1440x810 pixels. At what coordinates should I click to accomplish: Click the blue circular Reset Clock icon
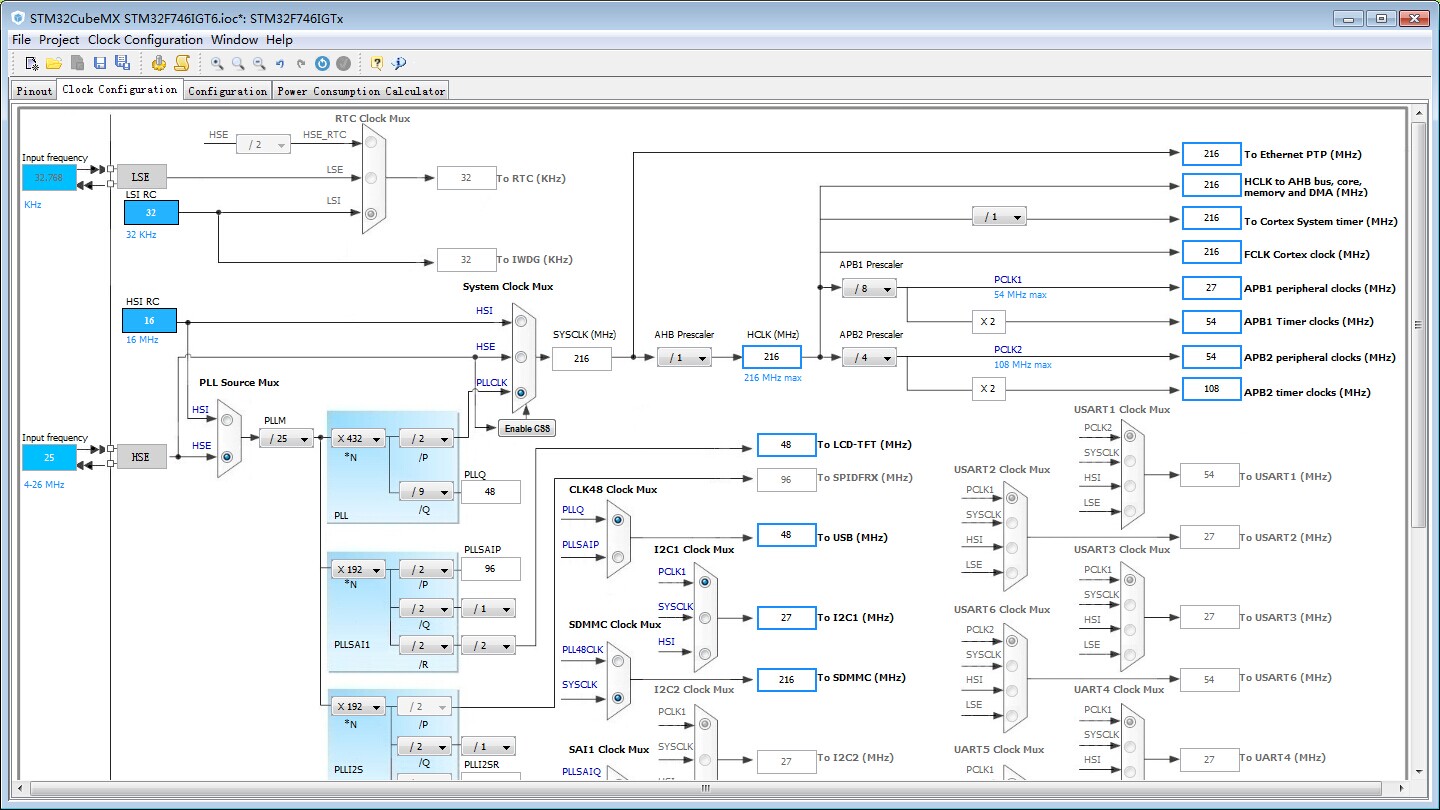(x=322, y=63)
